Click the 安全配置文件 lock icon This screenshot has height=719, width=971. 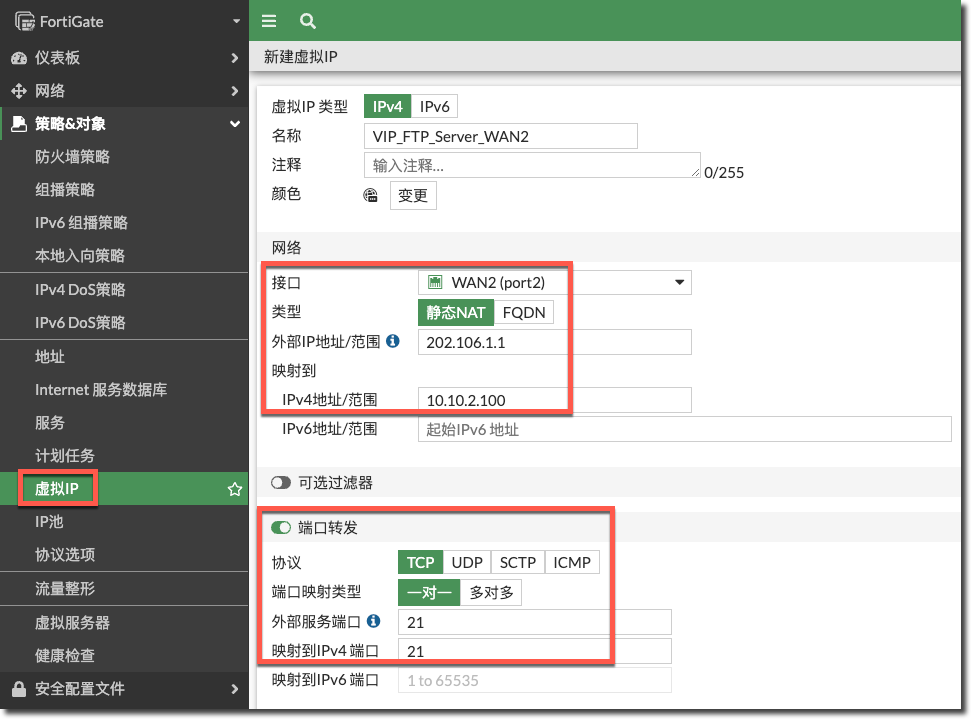[x=19, y=688]
